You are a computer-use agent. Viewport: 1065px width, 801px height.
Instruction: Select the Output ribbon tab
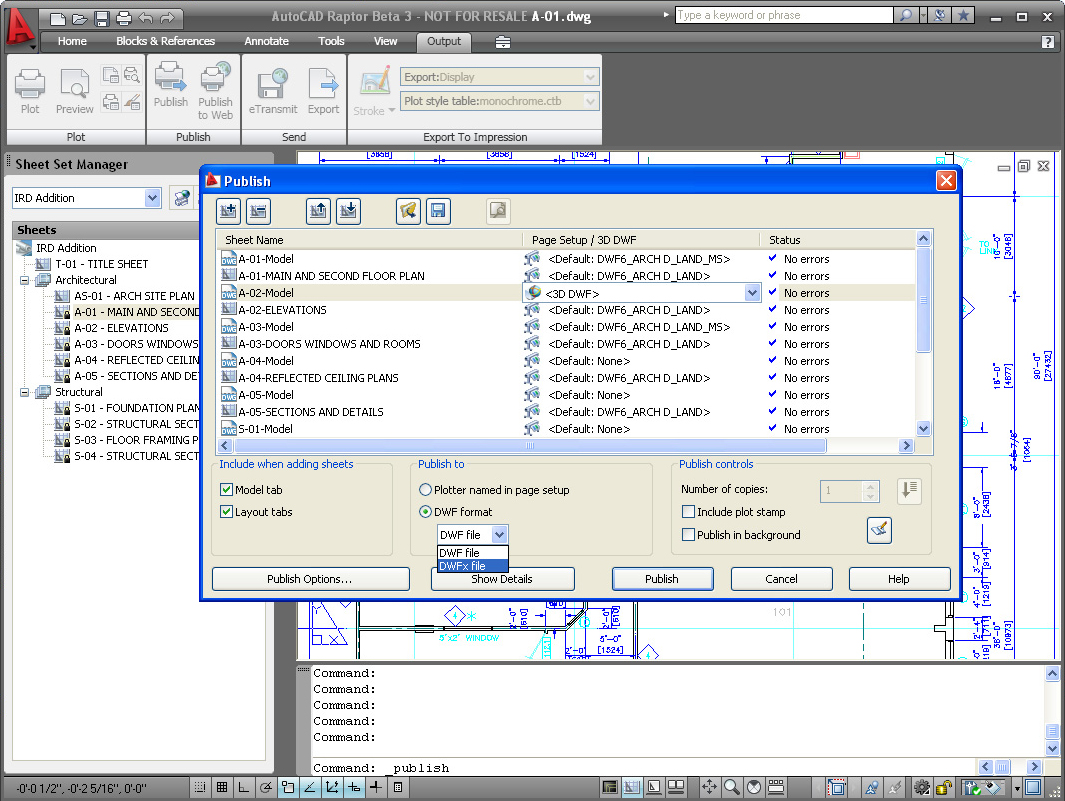(x=444, y=41)
